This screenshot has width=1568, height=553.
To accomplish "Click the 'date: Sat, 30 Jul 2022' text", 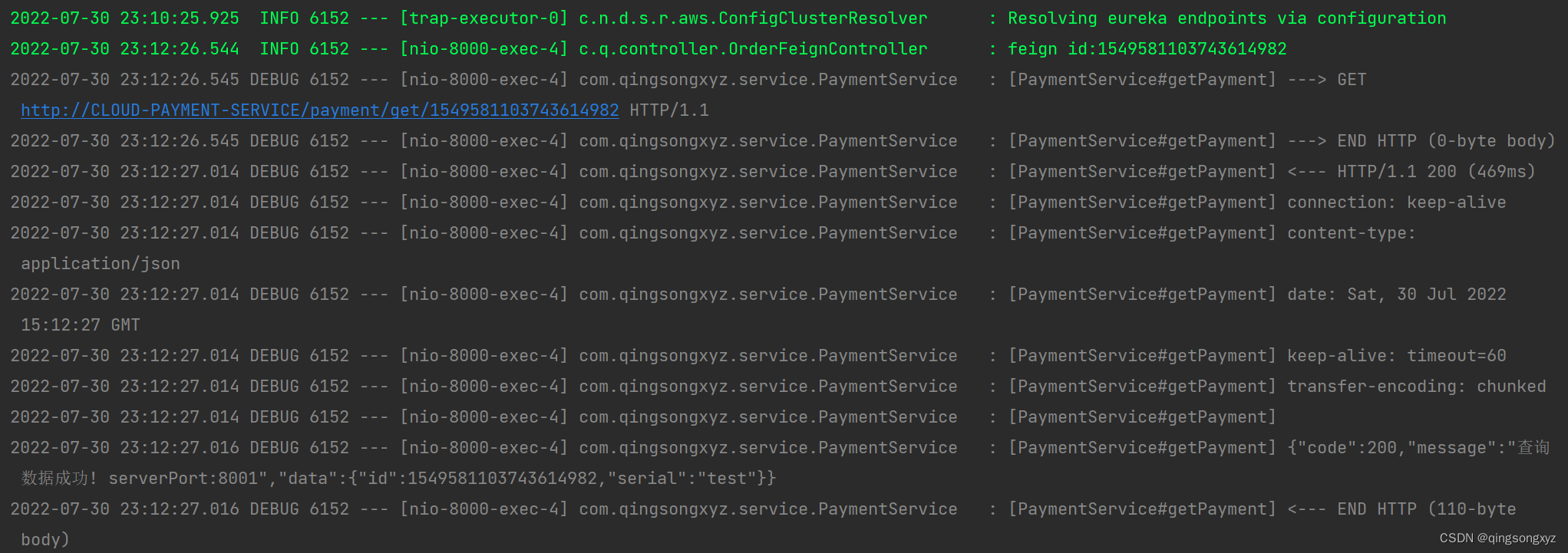I will (1397, 295).
